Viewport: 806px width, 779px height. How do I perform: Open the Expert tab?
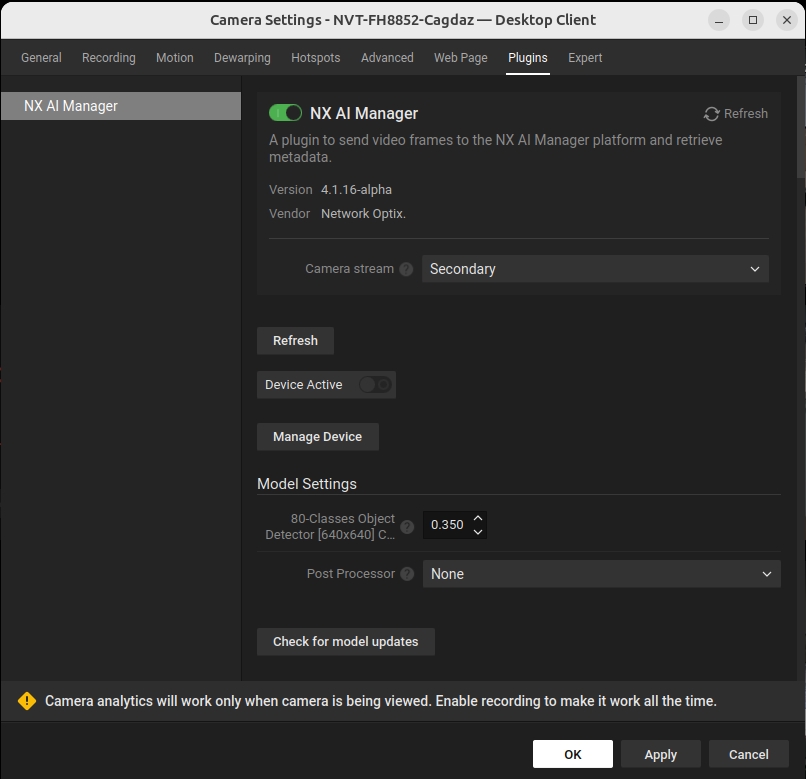(585, 58)
